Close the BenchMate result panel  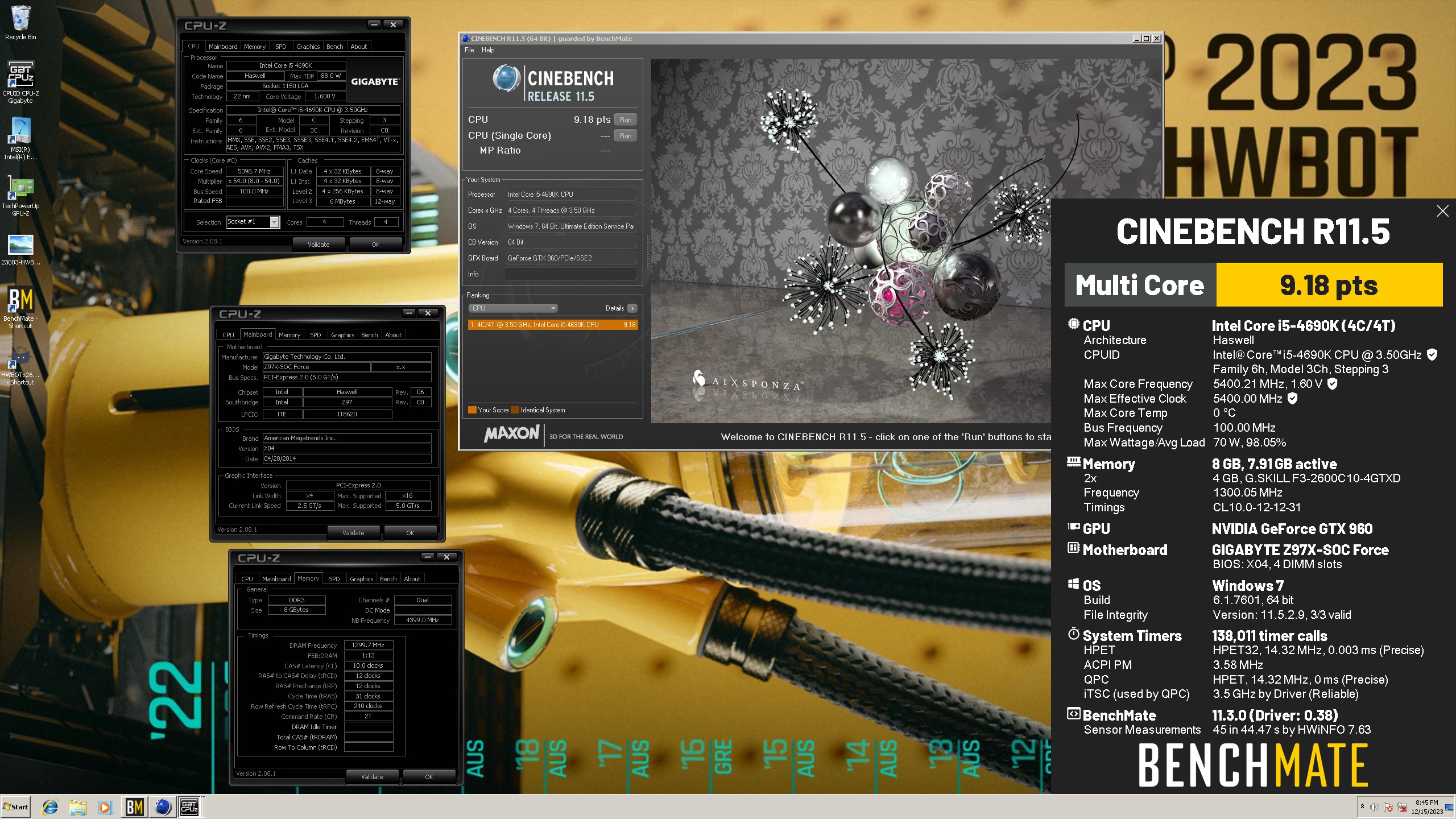1442,211
